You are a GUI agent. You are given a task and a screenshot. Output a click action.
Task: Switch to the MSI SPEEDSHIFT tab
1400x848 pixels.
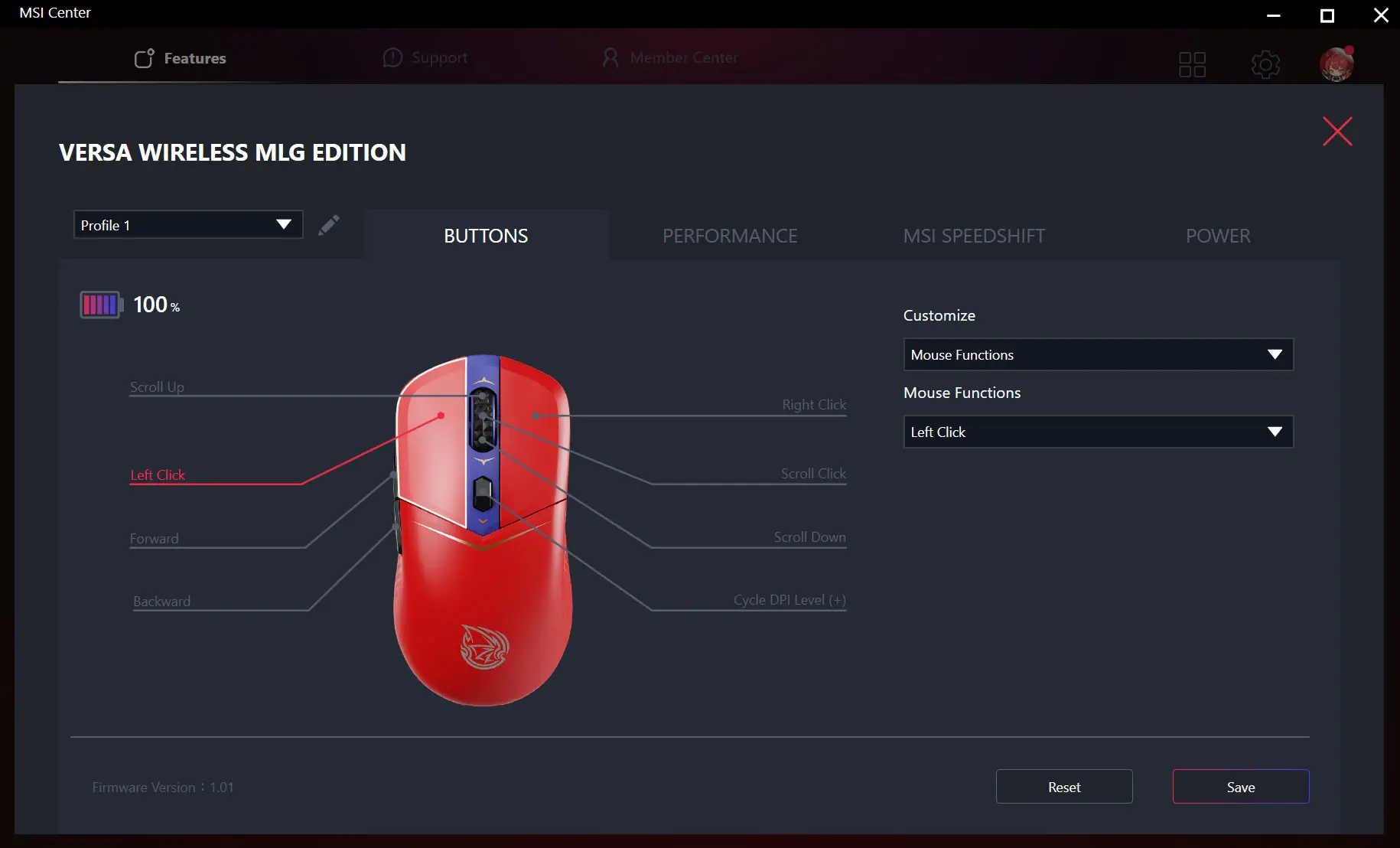pyautogui.click(x=974, y=236)
